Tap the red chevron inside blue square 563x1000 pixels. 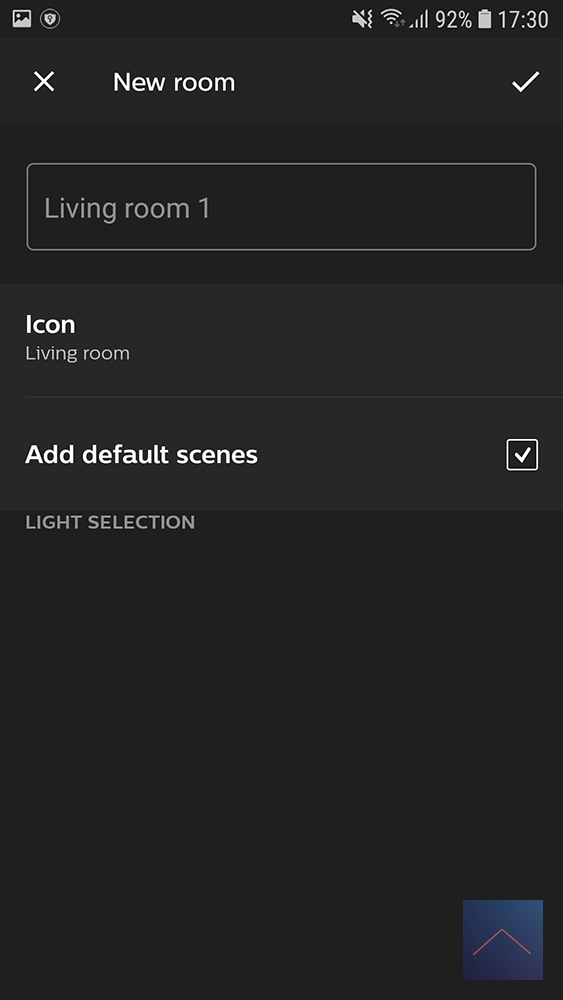[502, 942]
